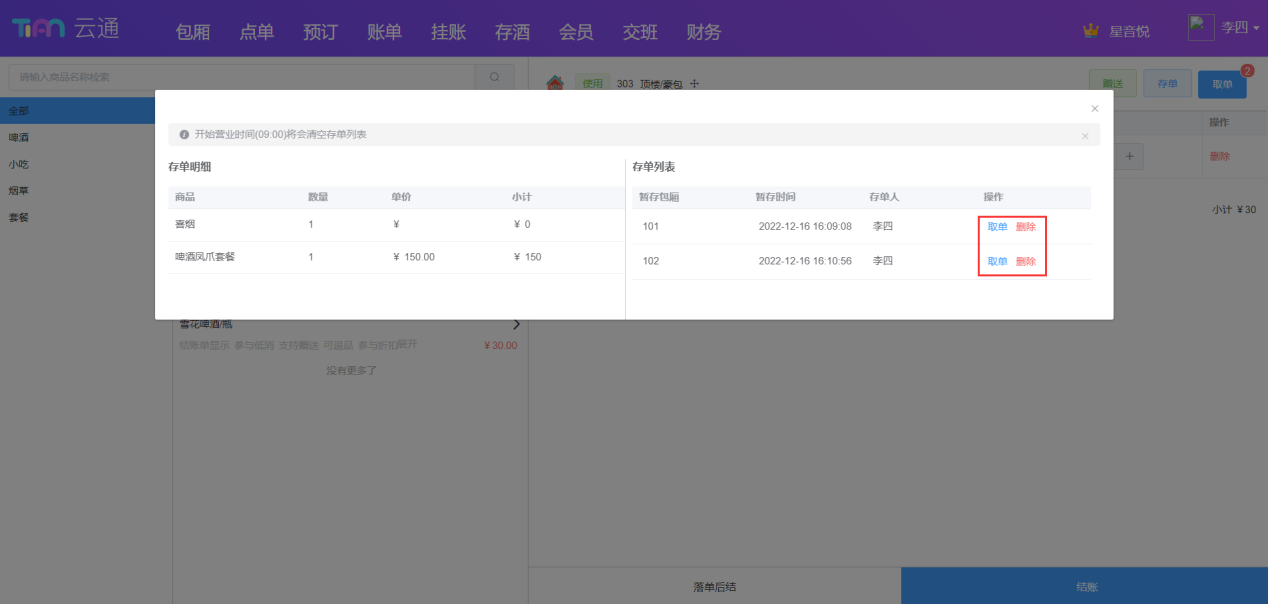
Task: Click the blue 取单 button in the order header
Action: pos(1222,85)
